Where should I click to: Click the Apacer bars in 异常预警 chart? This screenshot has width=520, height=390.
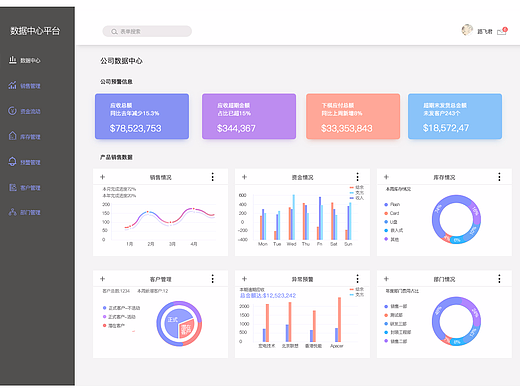338,319
